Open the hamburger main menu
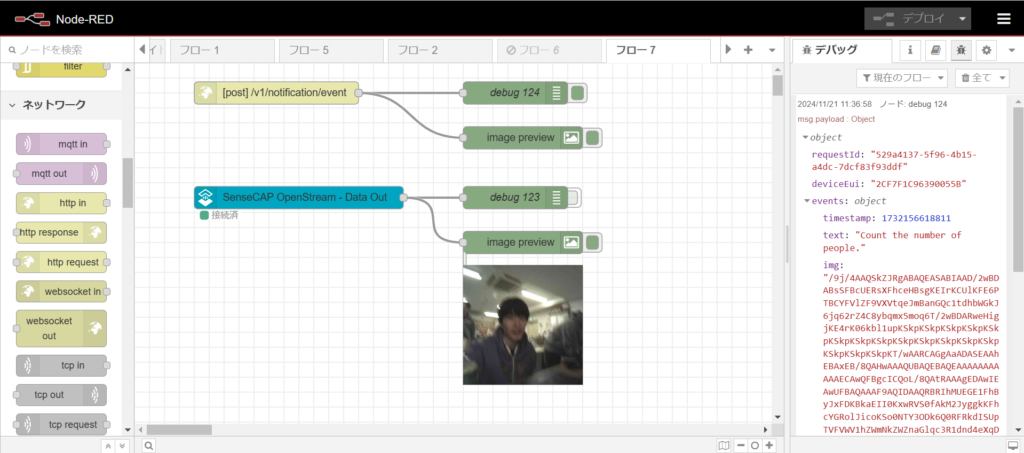 point(1004,19)
